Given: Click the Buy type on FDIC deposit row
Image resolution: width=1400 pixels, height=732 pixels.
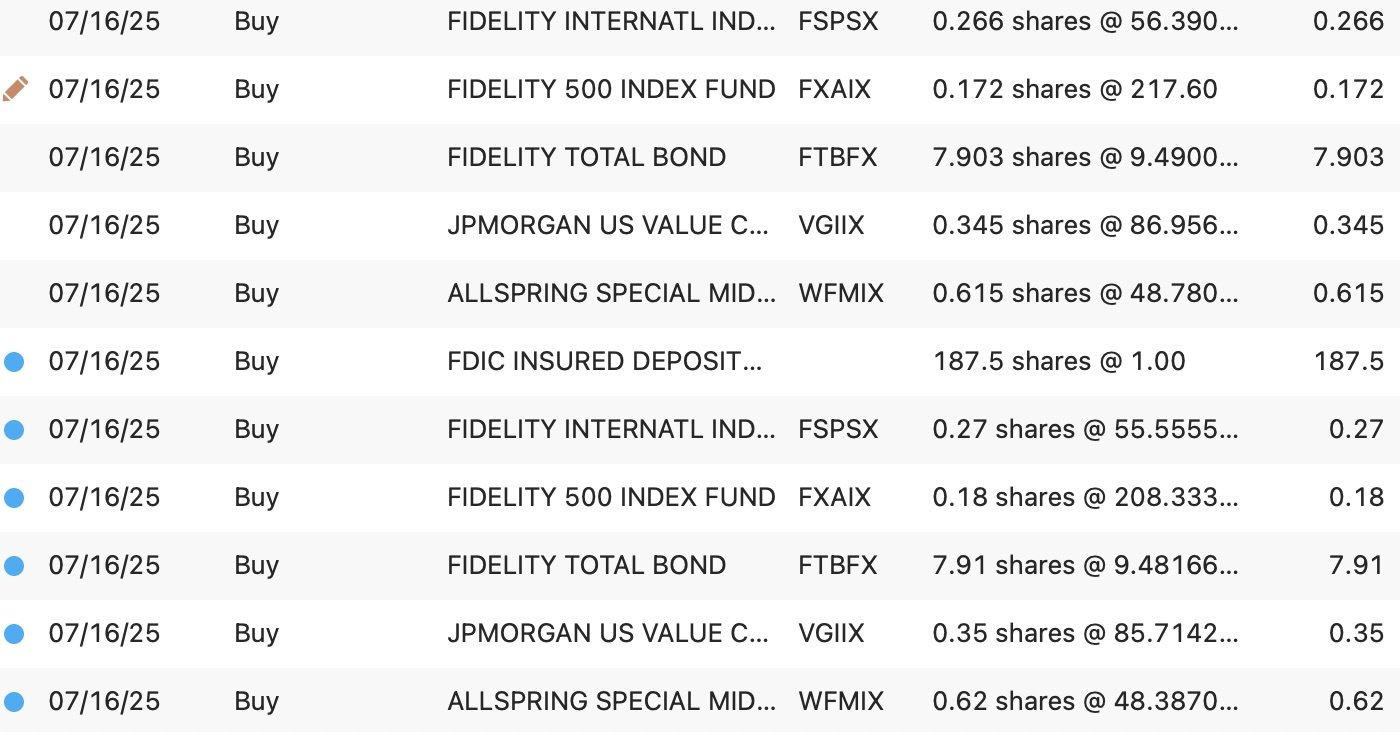Looking at the screenshot, I should pos(257,362).
